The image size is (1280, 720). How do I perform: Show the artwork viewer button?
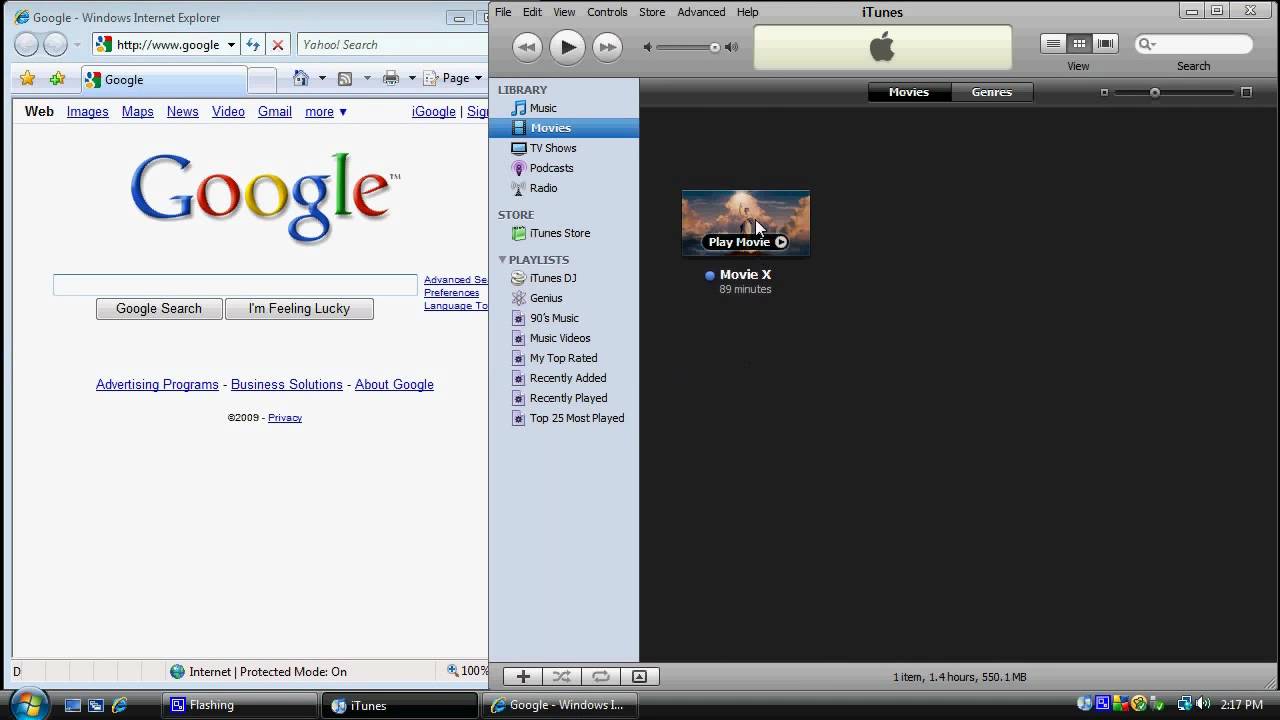[x=640, y=677]
